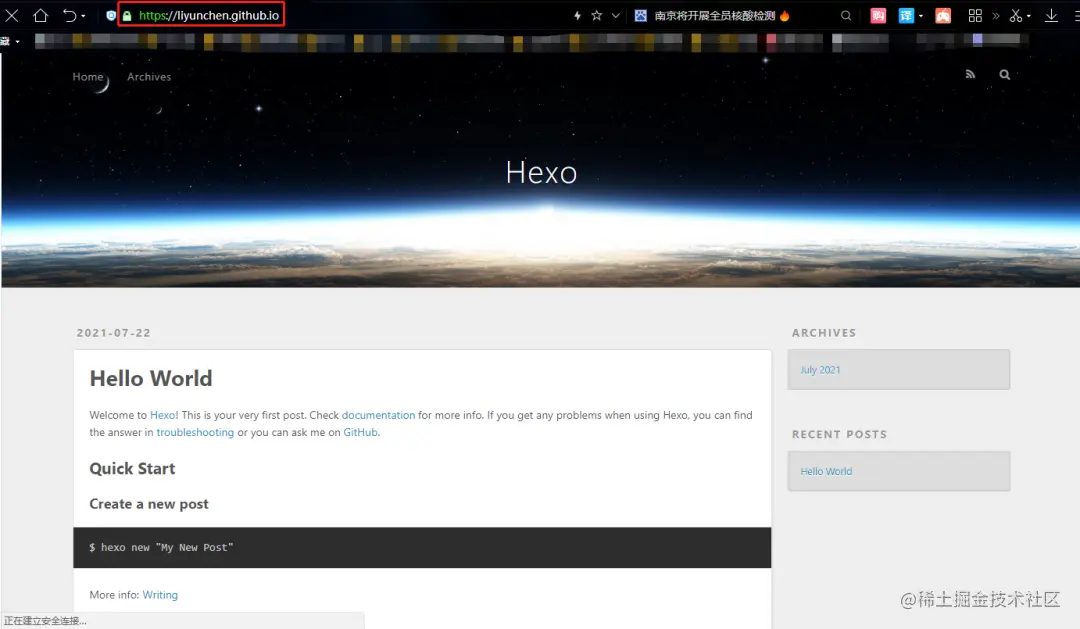The height and width of the screenshot is (629, 1080).
Task: Open the downloads arrow icon
Action: click(1051, 15)
